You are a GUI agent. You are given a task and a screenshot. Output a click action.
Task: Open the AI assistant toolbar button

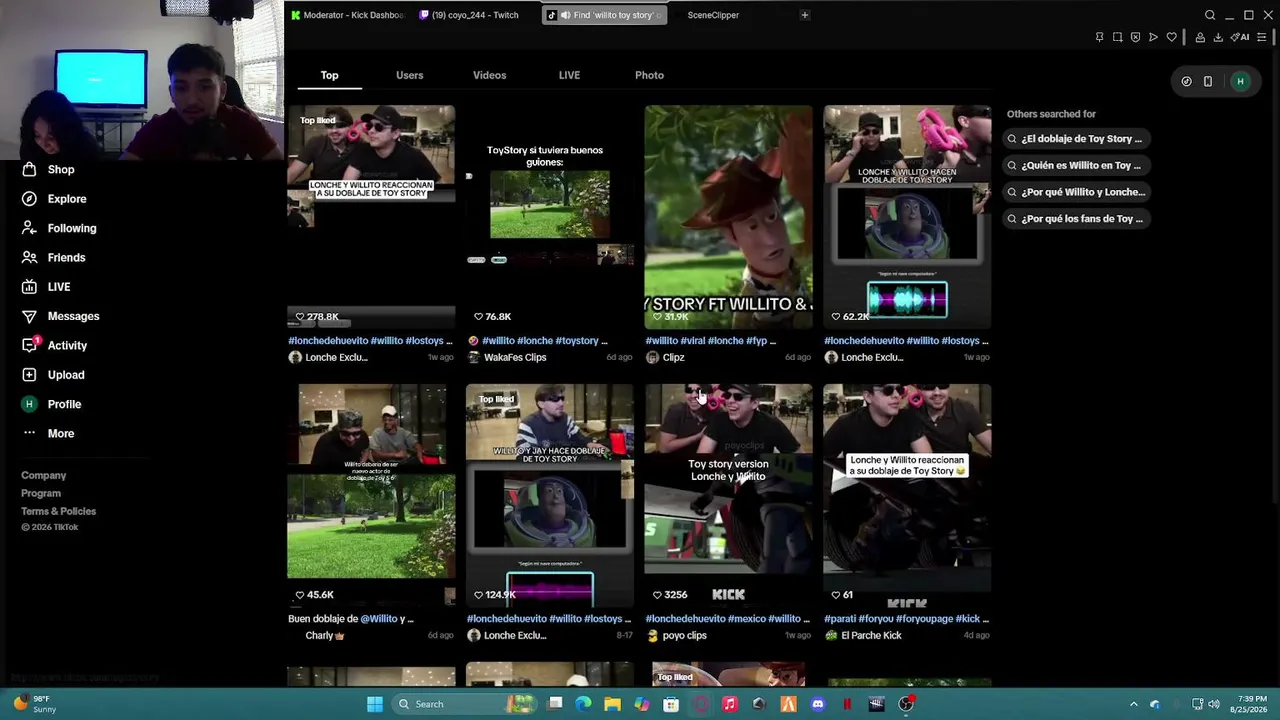click(x=1240, y=37)
